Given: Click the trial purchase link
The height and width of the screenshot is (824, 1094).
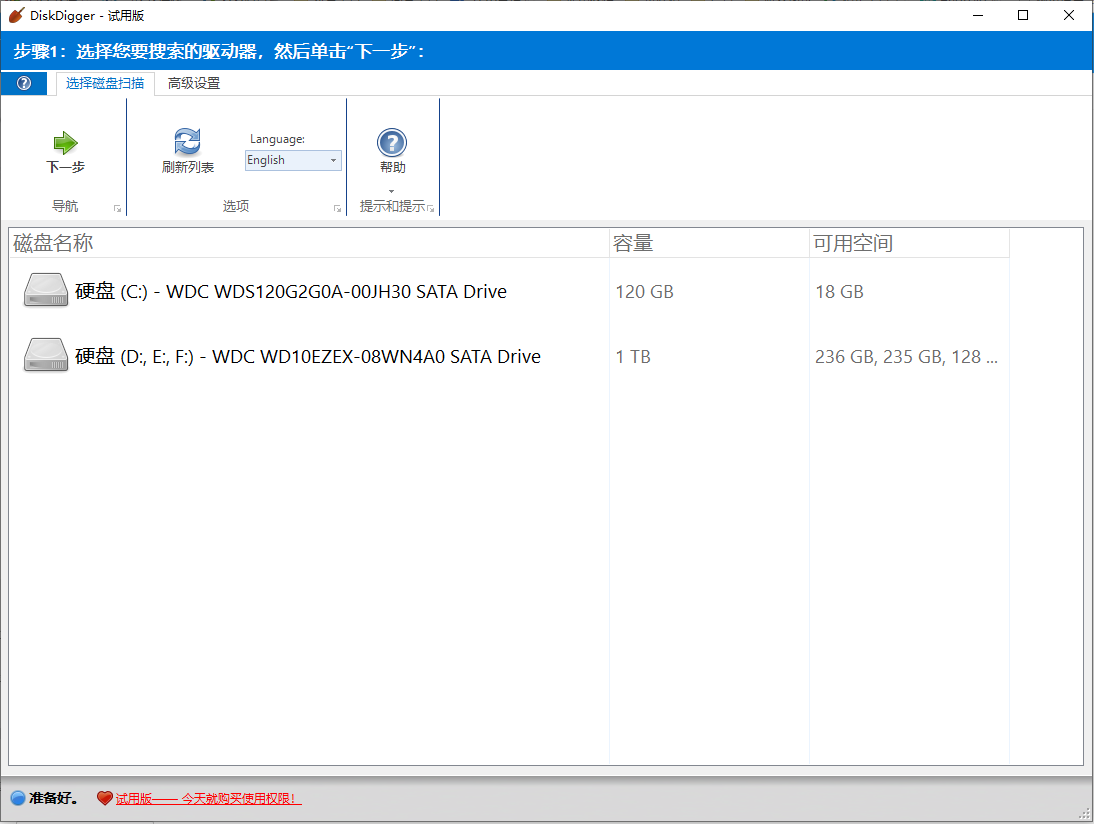Looking at the screenshot, I should (207, 798).
